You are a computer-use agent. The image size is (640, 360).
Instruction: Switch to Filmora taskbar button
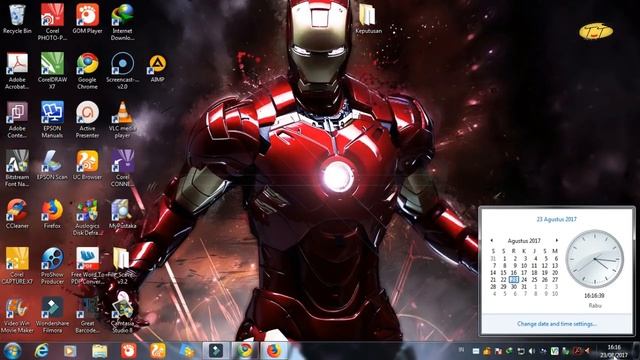tap(216, 351)
